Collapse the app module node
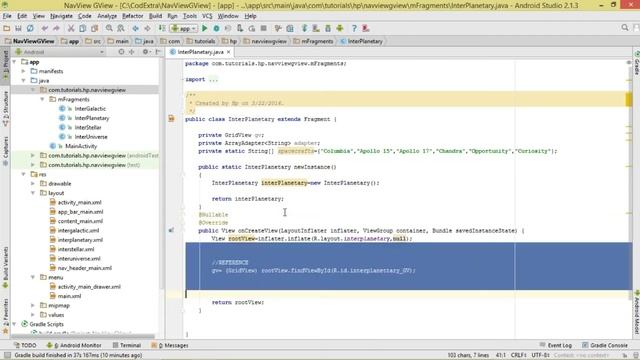The image size is (640, 360). click(14, 62)
